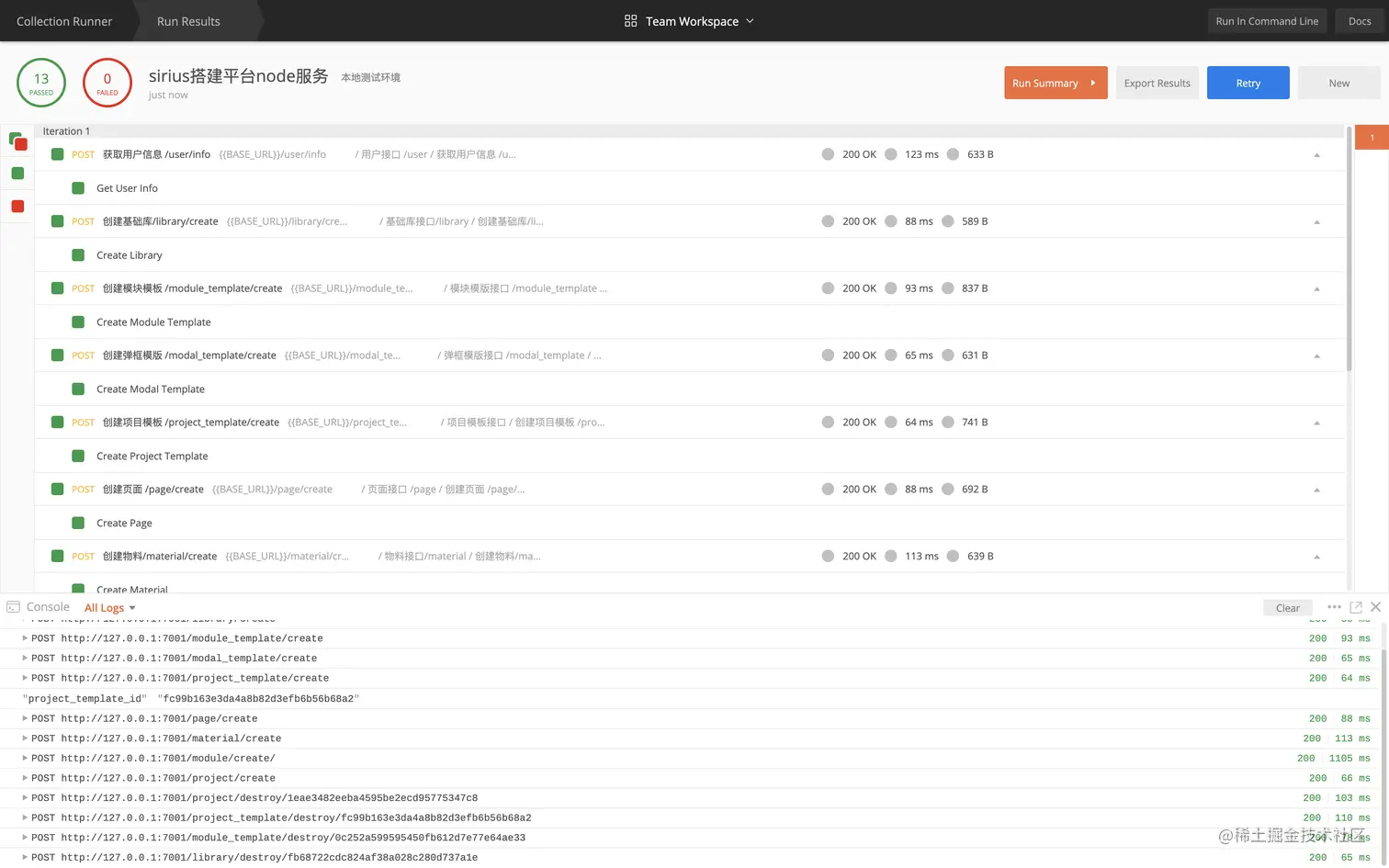Viewport: 1389px width, 868px height.
Task: Collapse the 创建项目模板 /project_template/create row
Action: 1316,423
